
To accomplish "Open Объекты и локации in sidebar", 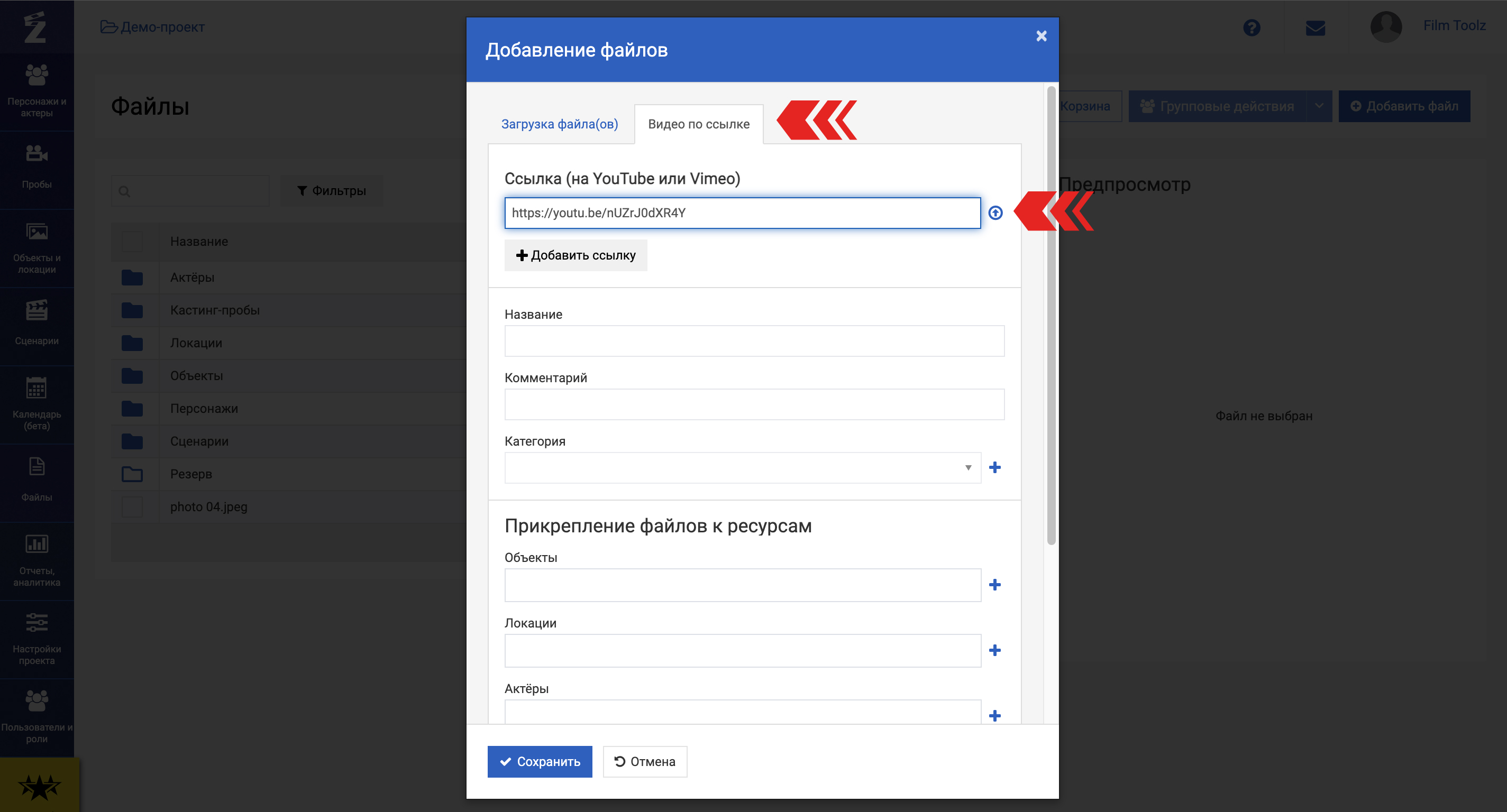I will pyautogui.click(x=37, y=248).
